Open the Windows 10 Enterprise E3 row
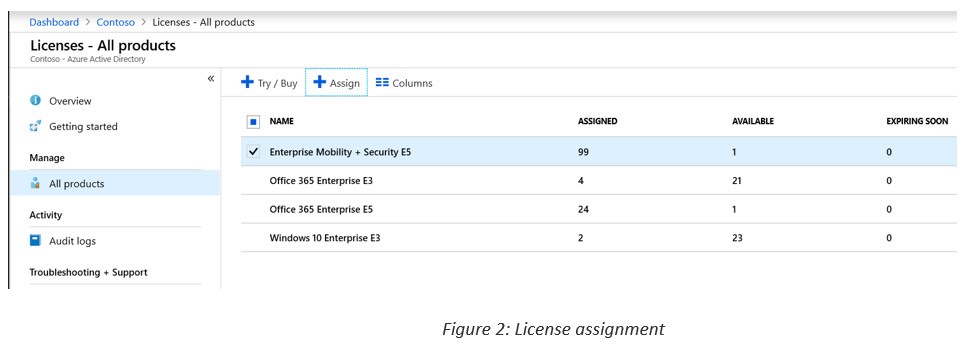The width and height of the screenshot is (969, 362). pos(599,237)
